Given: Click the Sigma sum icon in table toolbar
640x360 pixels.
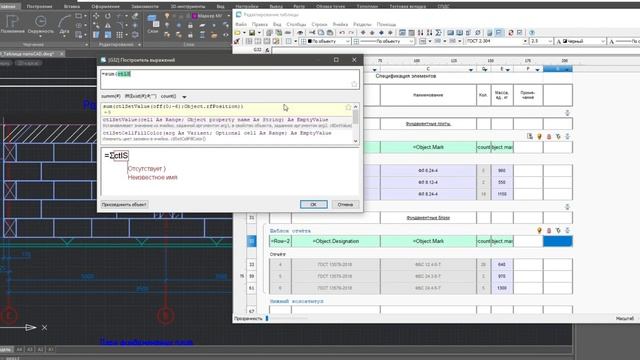Looking at the screenshot, I should coord(438,33).
